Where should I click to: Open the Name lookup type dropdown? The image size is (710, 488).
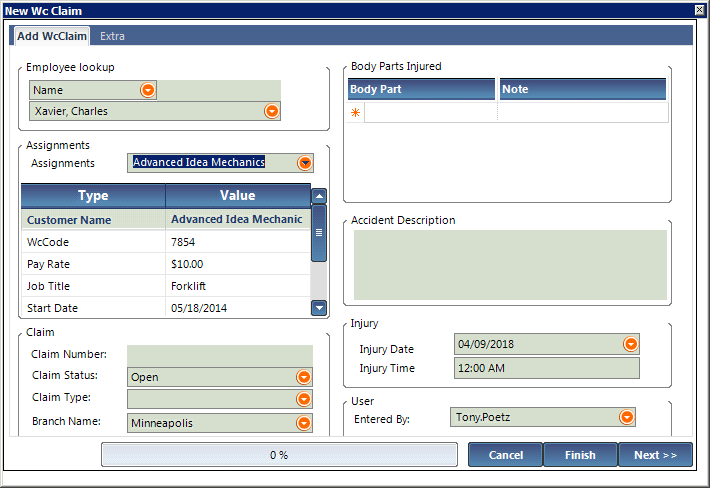(x=148, y=90)
